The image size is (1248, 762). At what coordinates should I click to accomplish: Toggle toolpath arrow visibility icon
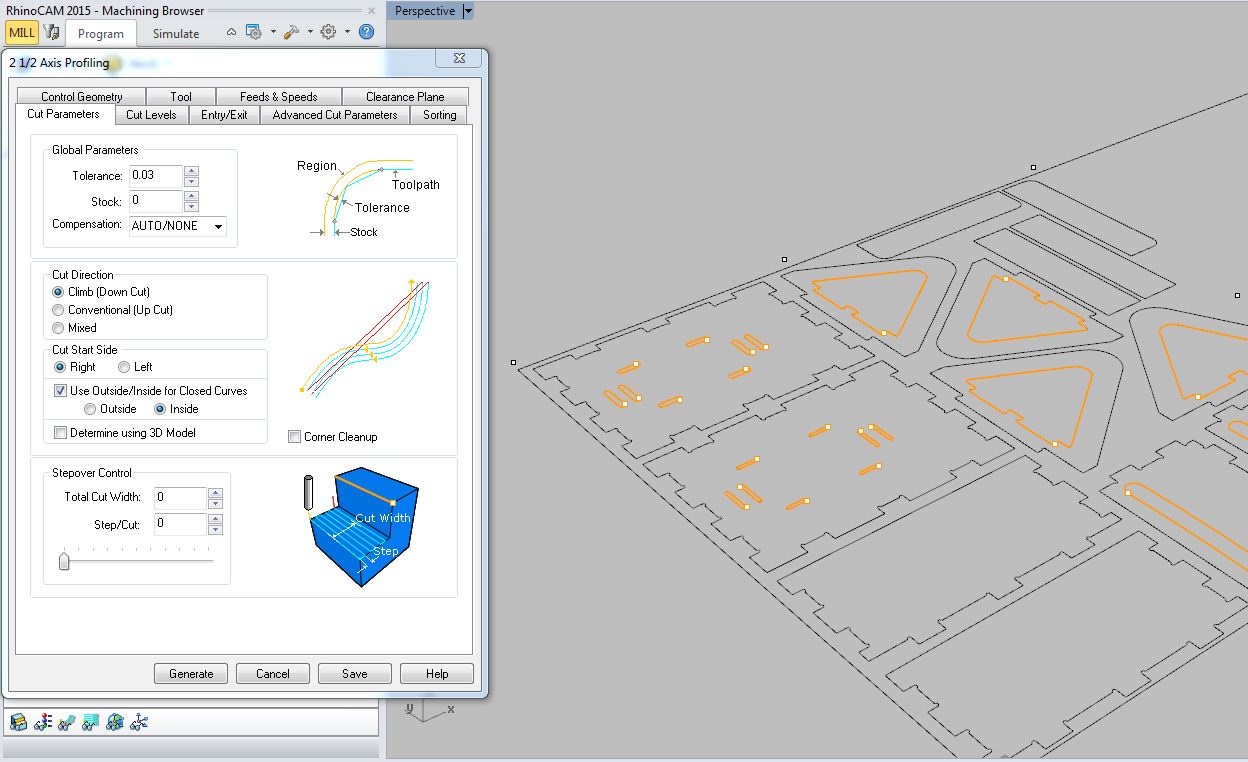click(x=66, y=721)
